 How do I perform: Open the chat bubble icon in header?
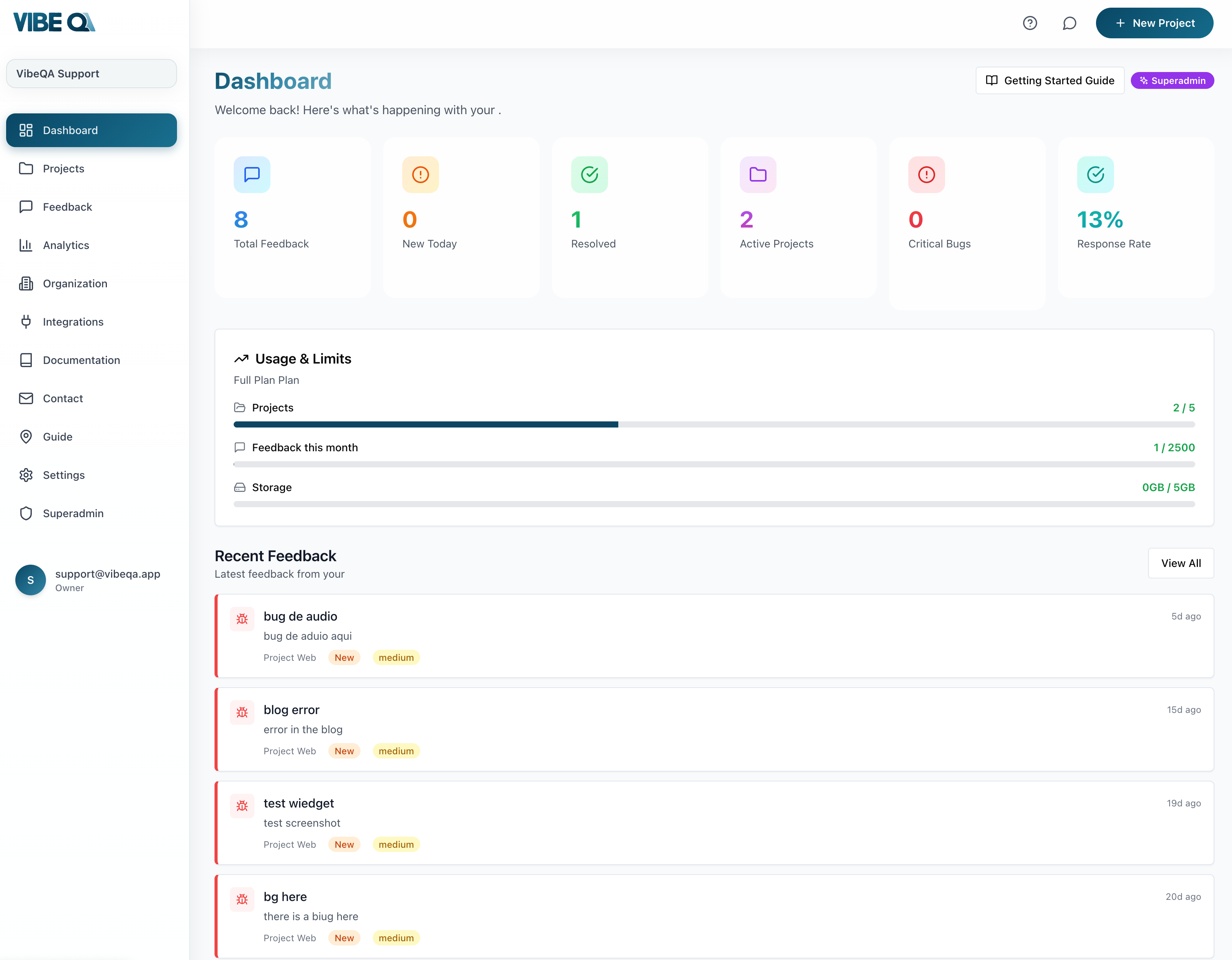(1069, 23)
